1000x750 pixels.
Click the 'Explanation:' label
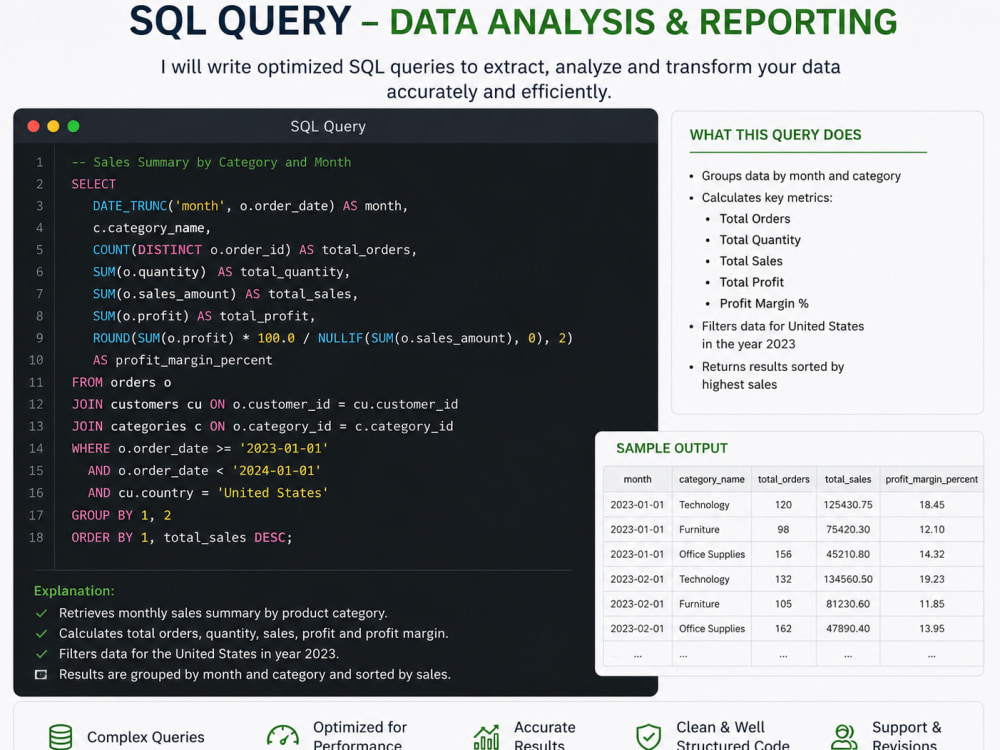click(x=74, y=591)
